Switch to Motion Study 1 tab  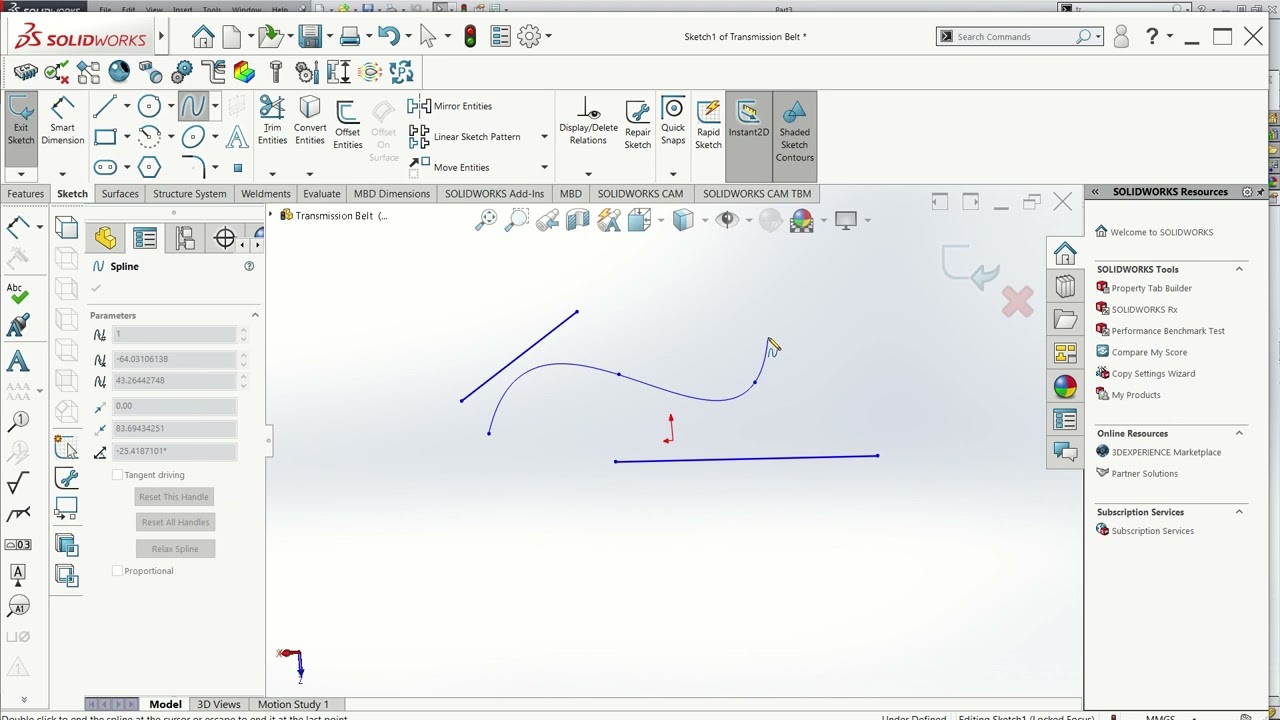[293, 704]
